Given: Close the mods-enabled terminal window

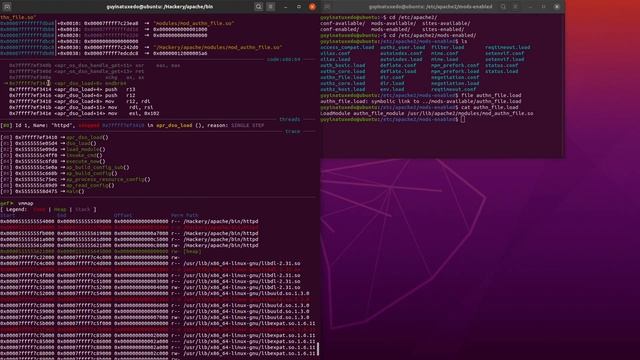Looking at the screenshot, I should click(x=557, y=7).
